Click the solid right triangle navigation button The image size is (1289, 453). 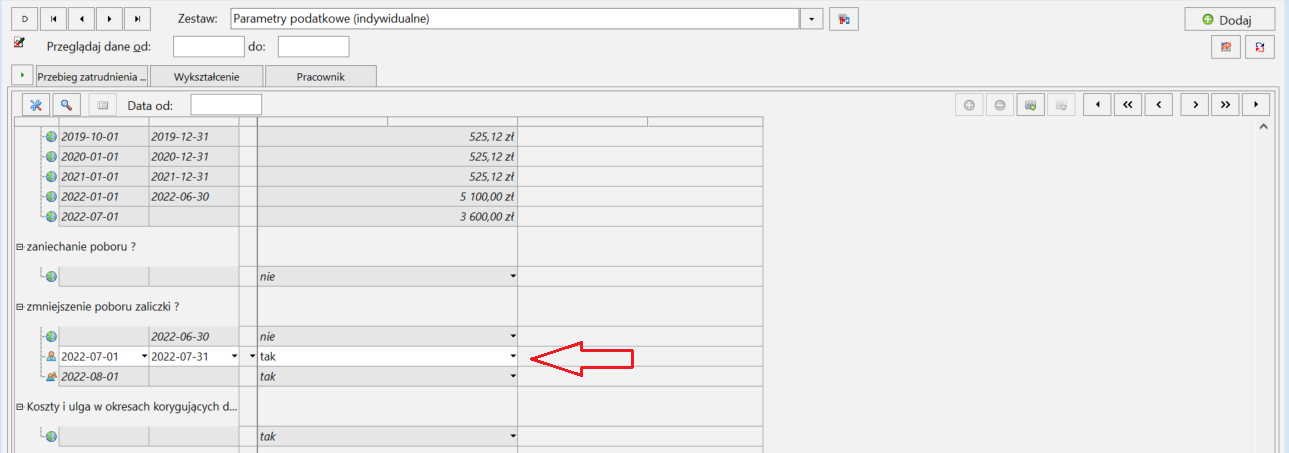1256,104
